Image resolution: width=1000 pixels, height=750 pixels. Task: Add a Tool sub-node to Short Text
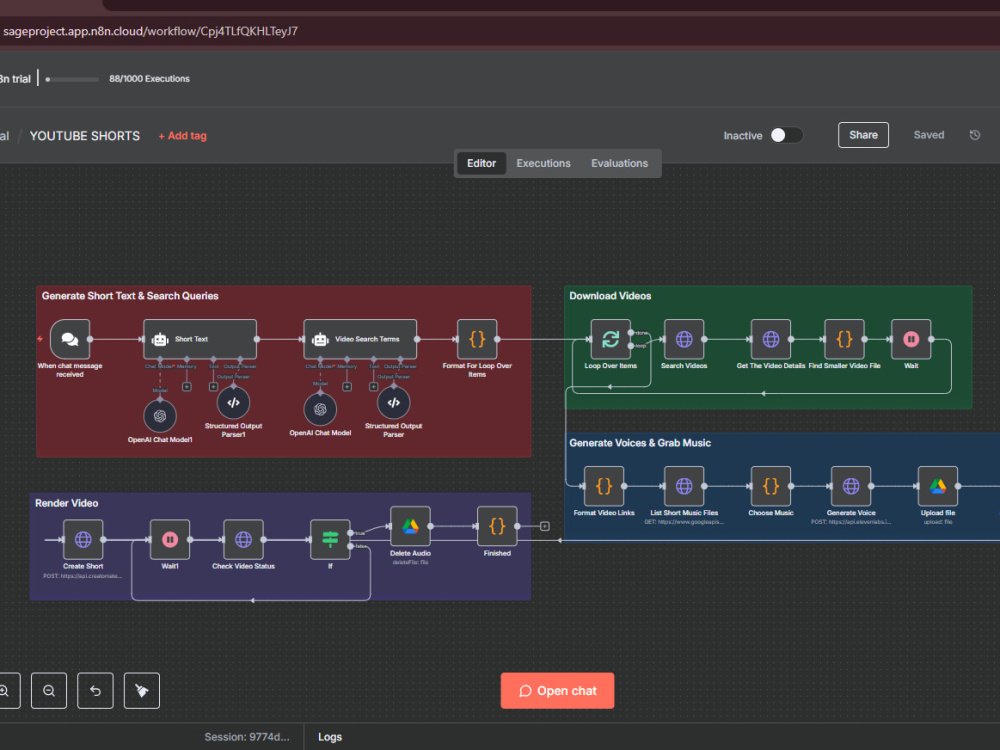tap(214, 386)
